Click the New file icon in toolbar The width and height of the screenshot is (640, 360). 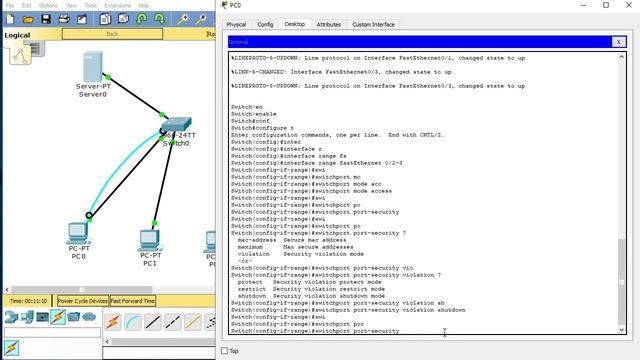[10, 19]
